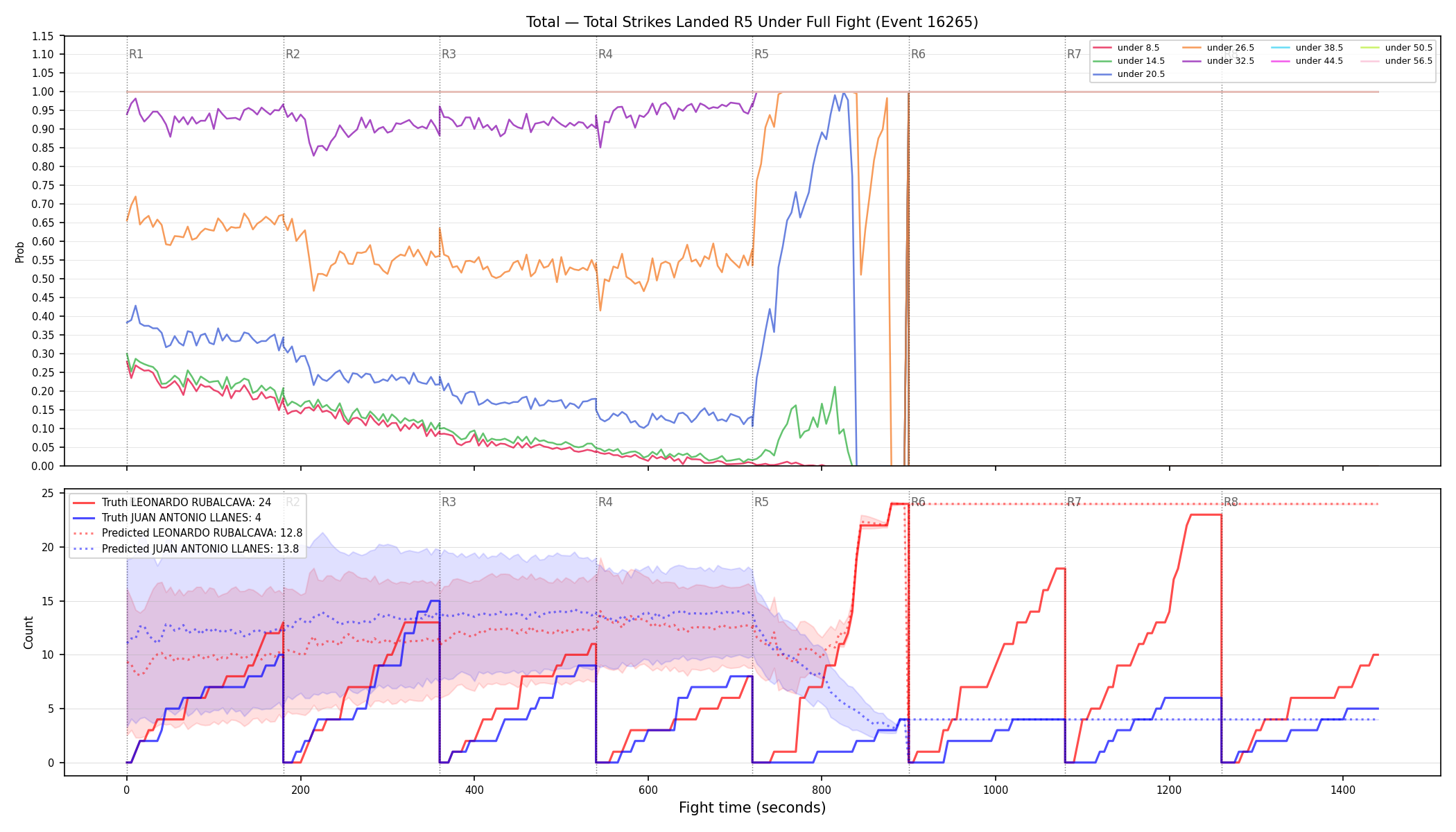This screenshot has height=832, width=1456.
Task: Select the 'under 14.5' legend label
Action: [x=1141, y=61]
